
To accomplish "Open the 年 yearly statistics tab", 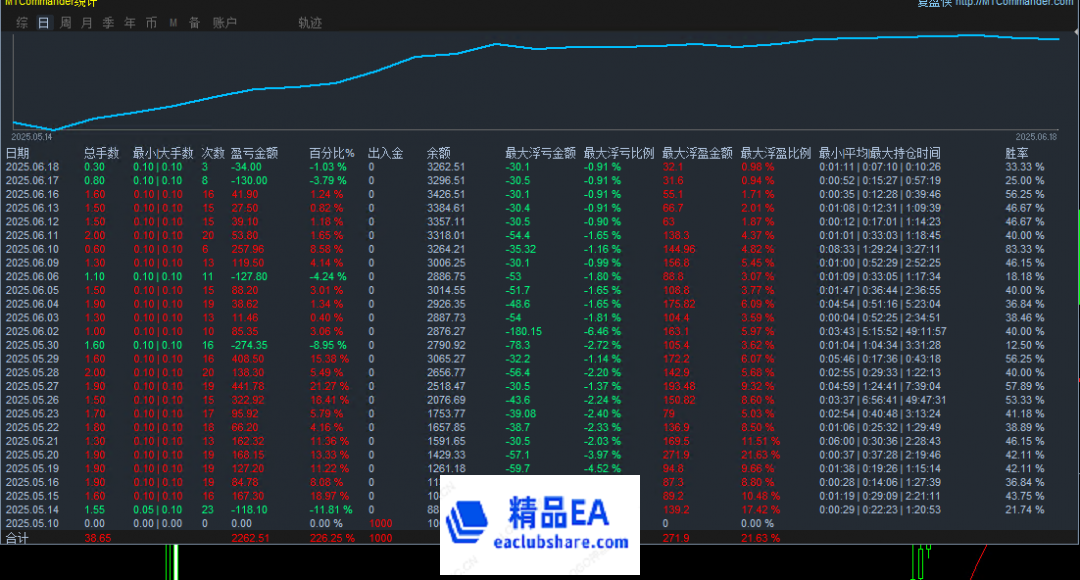I will click(130, 22).
